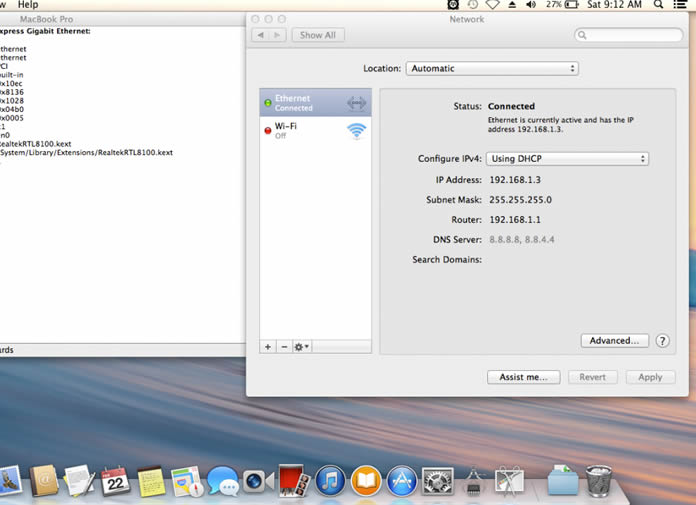This screenshot has height=505, width=696.
Task: Open the gear action menu below service list
Action: tap(301, 346)
